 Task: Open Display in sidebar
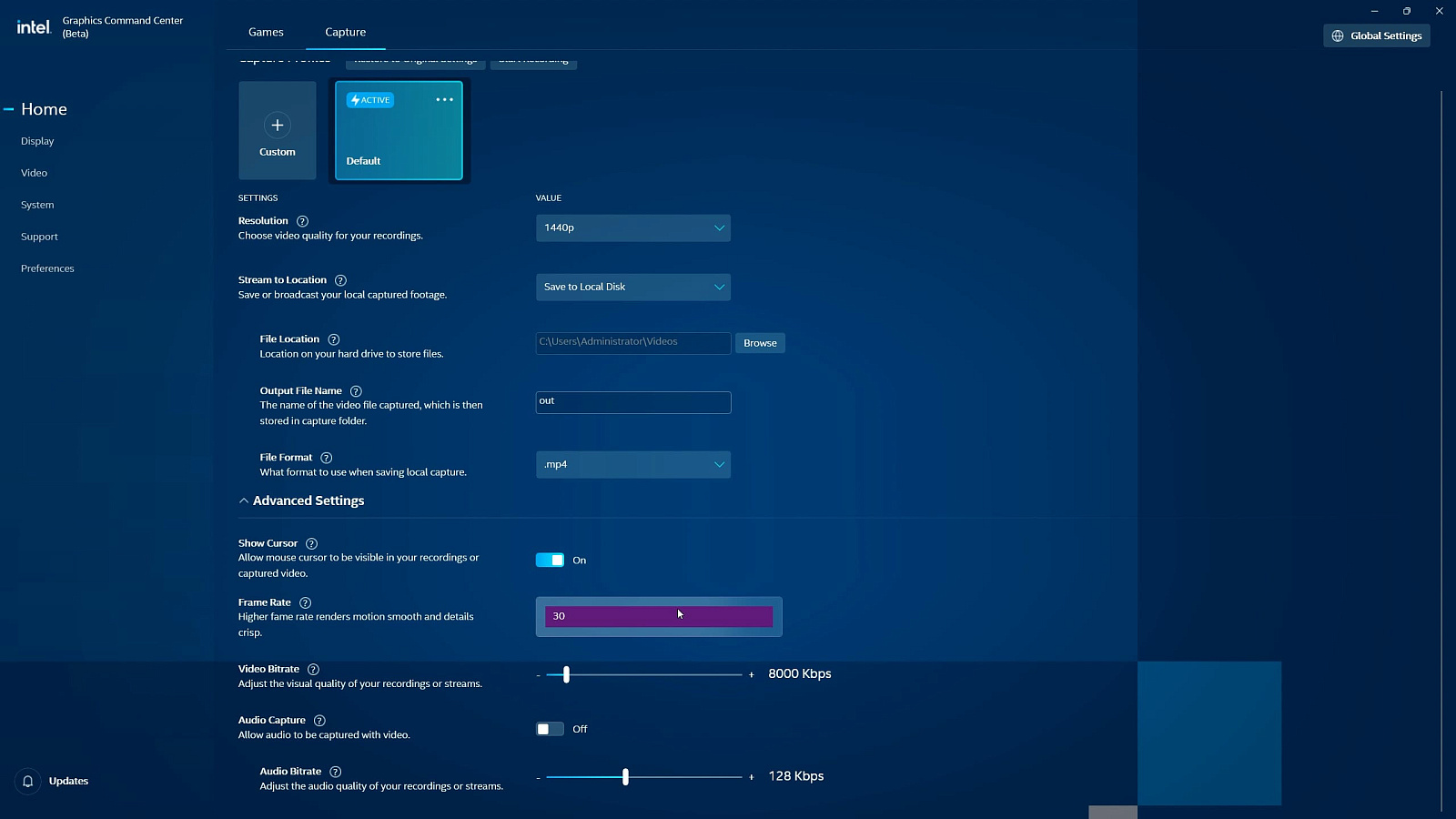click(37, 141)
